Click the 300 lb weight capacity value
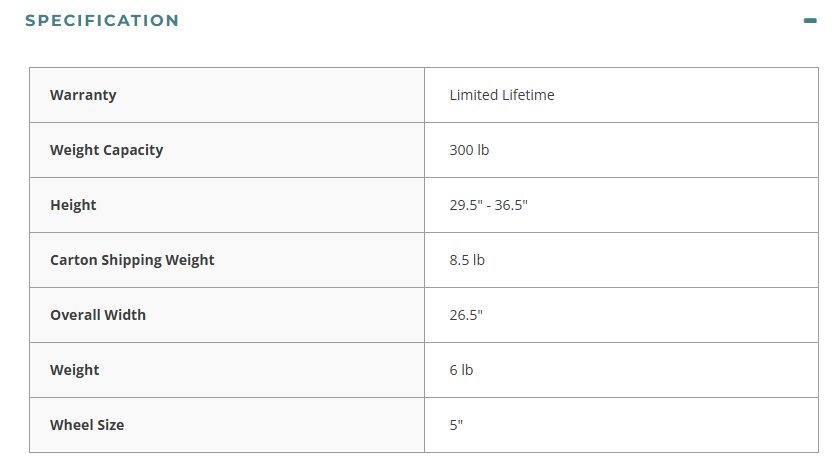The image size is (838, 470). click(469, 150)
